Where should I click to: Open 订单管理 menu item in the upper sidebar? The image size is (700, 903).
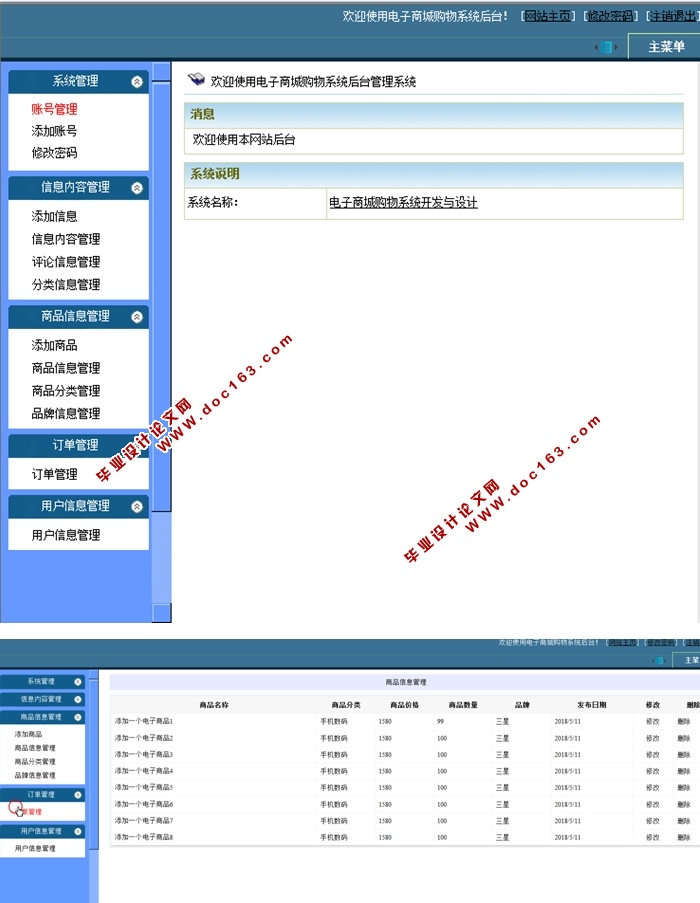tap(54, 475)
